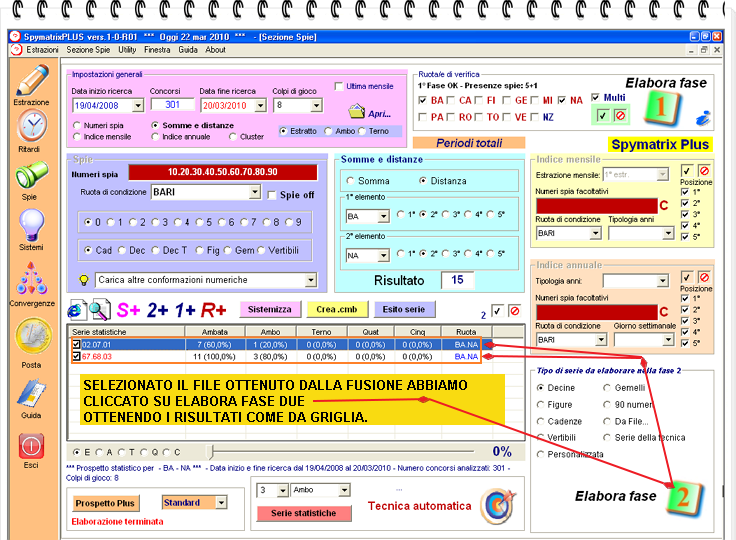
Task: Open the Sistemi light bulb icon
Action: point(31,225)
